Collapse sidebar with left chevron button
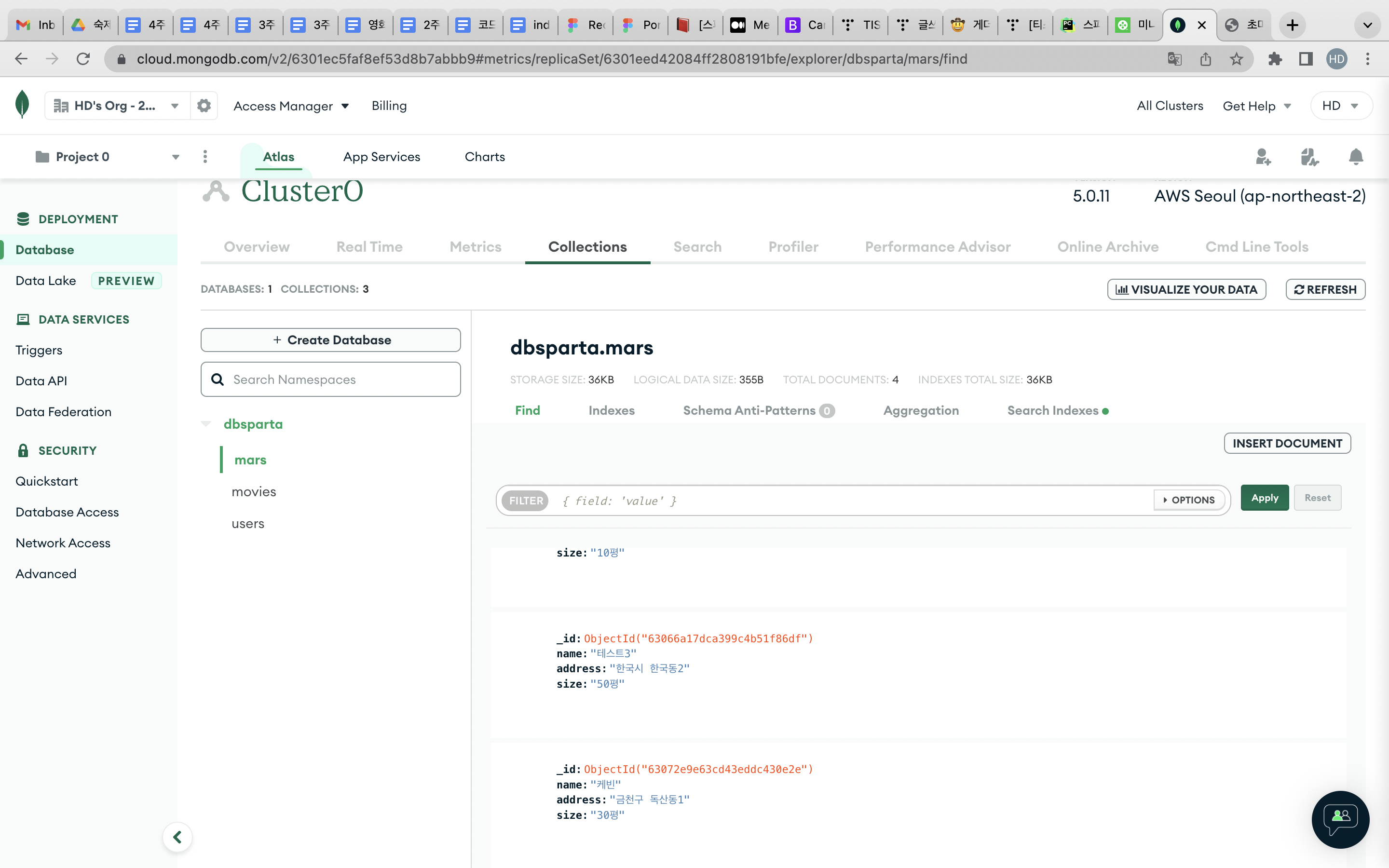Viewport: 1389px width, 868px height. [x=177, y=837]
